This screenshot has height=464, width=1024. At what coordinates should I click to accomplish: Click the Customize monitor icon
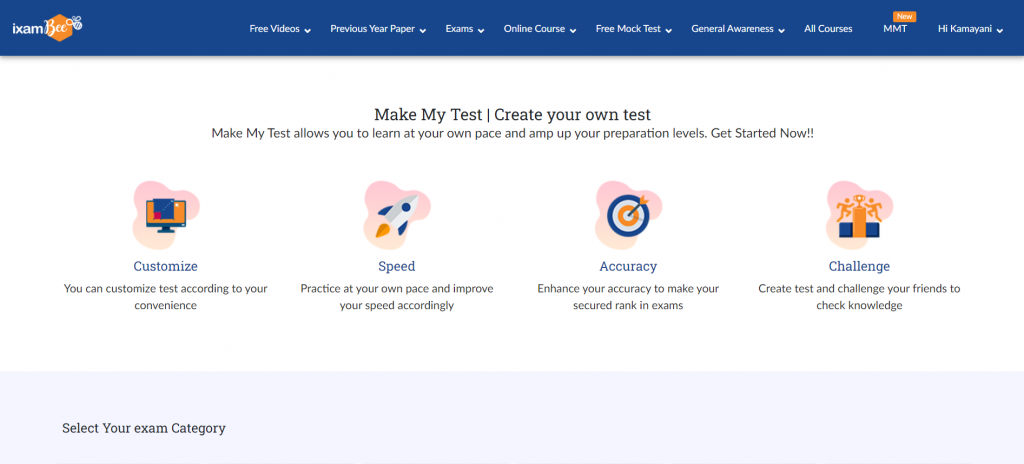pyautogui.click(x=166, y=214)
